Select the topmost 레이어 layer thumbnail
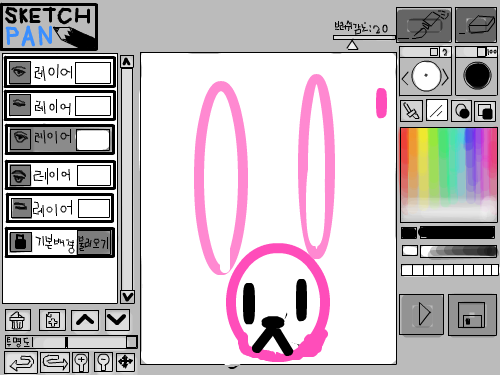The height and width of the screenshot is (375, 500). point(93,73)
